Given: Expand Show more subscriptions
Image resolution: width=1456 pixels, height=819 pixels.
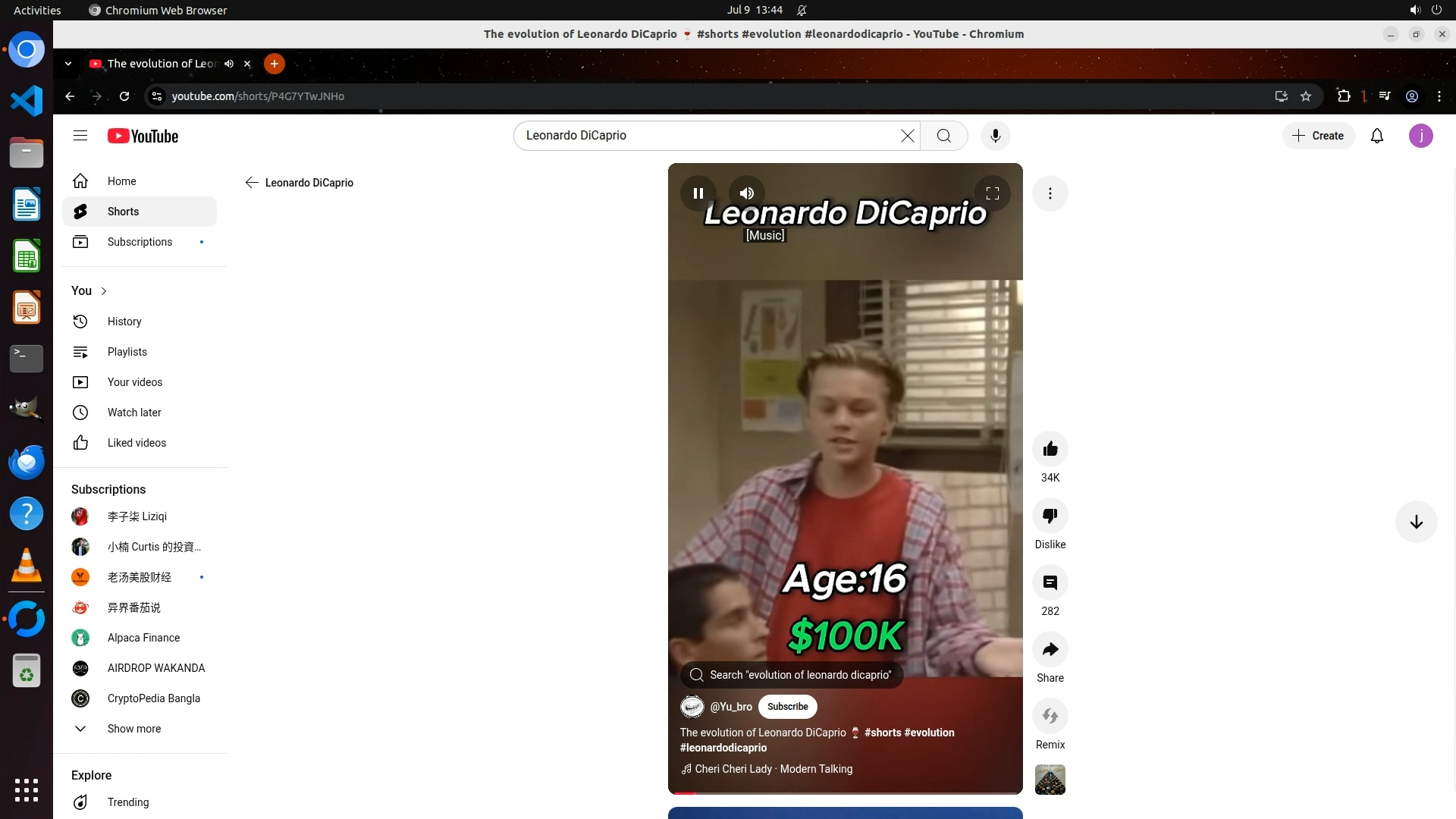Looking at the screenshot, I should click(133, 729).
